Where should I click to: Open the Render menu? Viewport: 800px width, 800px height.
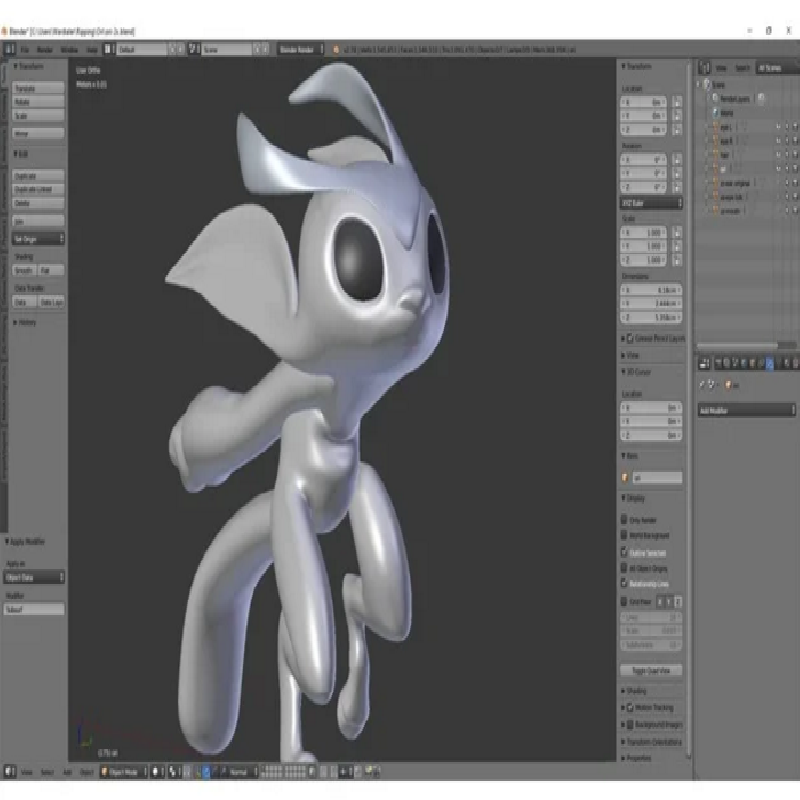(x=45, y=50)
